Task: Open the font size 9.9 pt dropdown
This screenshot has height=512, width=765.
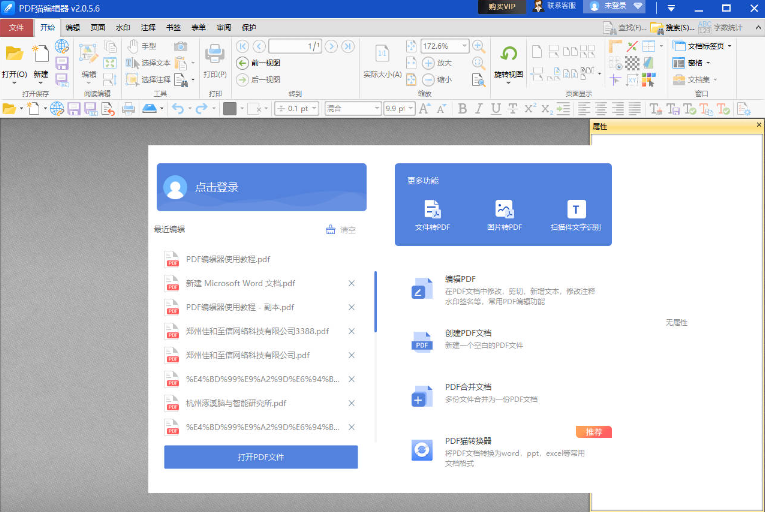Action: point(411,108)
